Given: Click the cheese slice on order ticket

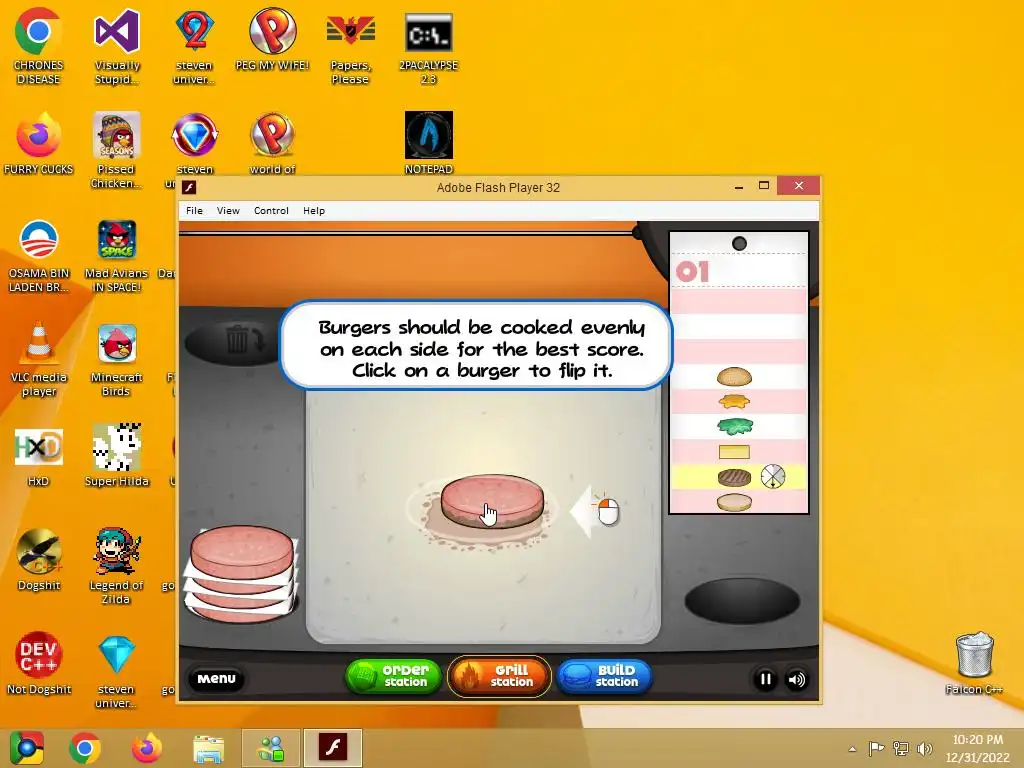Looking at the screenshot, I should (734, 452).
